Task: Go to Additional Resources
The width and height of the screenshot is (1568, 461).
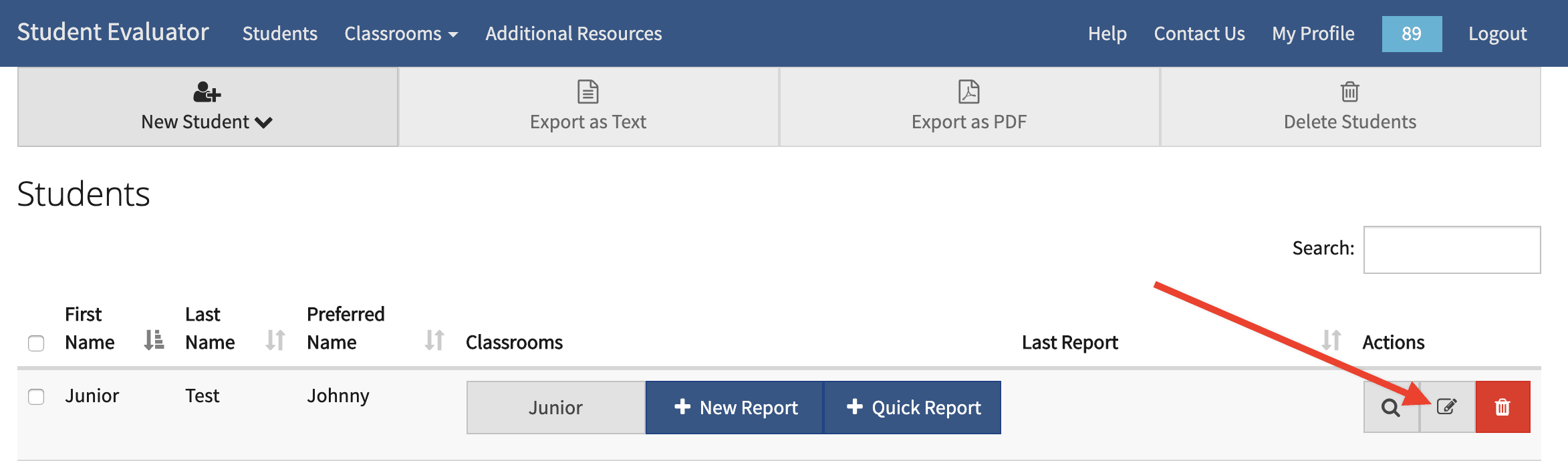Action: click(573, 33)
